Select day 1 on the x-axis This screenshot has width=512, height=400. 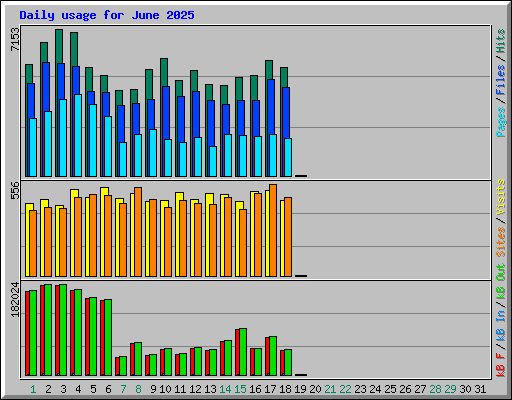(33, 389)
